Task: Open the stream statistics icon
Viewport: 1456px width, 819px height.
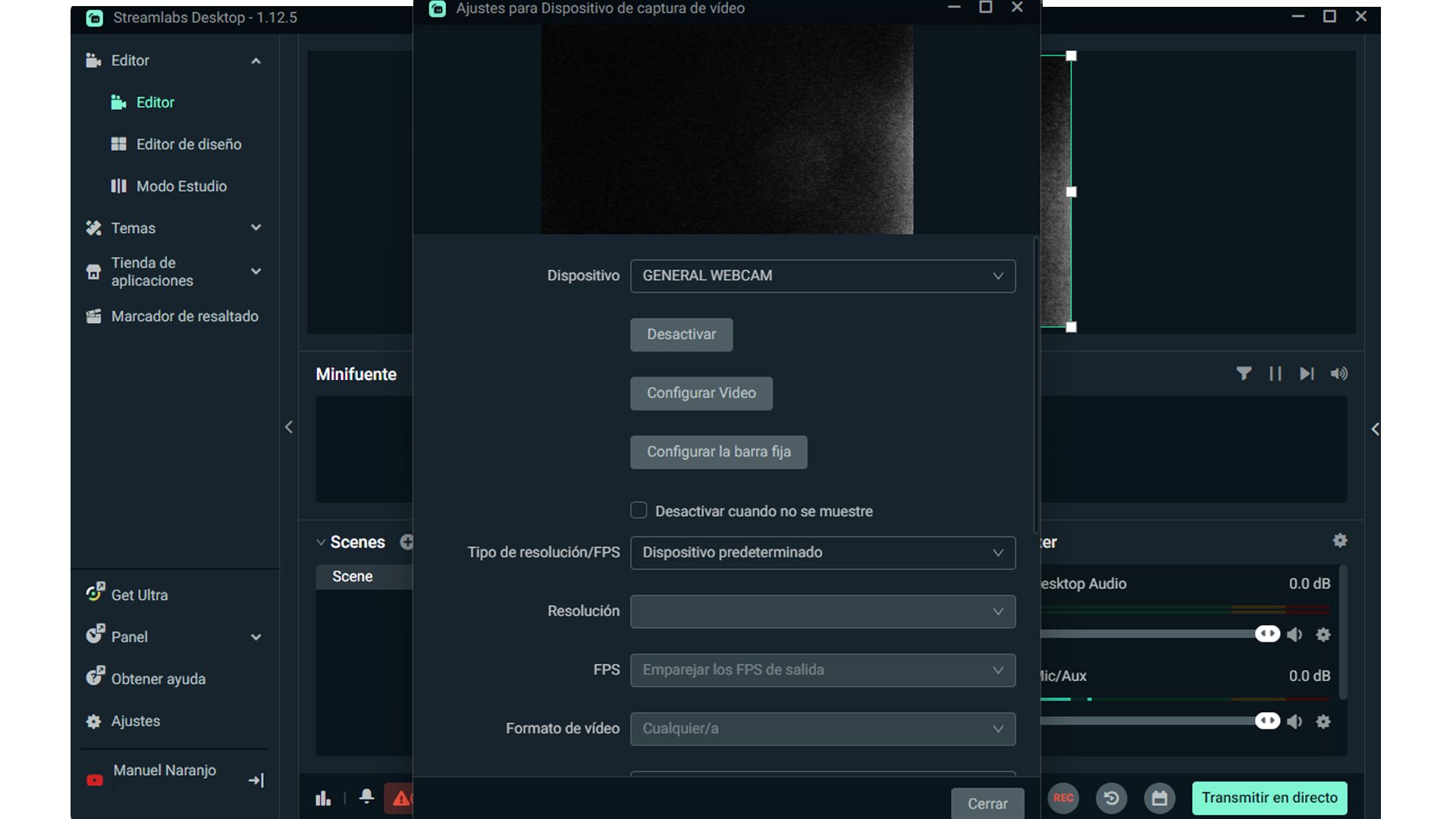Action: click(323, 798)
